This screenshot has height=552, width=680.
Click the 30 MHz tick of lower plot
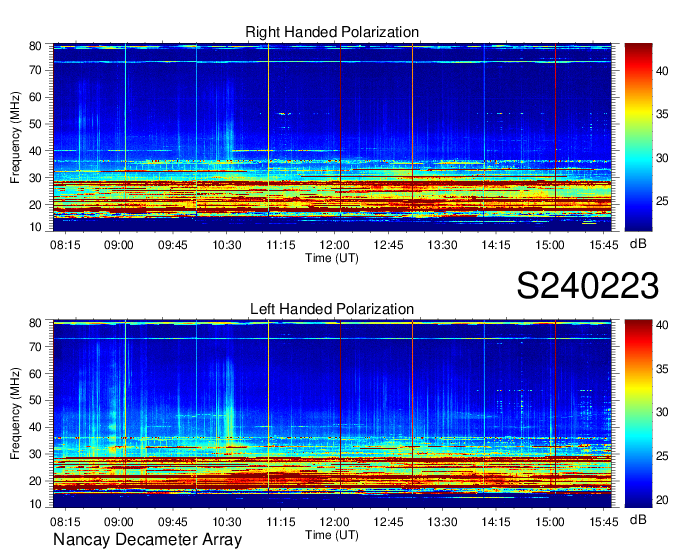click(x=35, y=454)
